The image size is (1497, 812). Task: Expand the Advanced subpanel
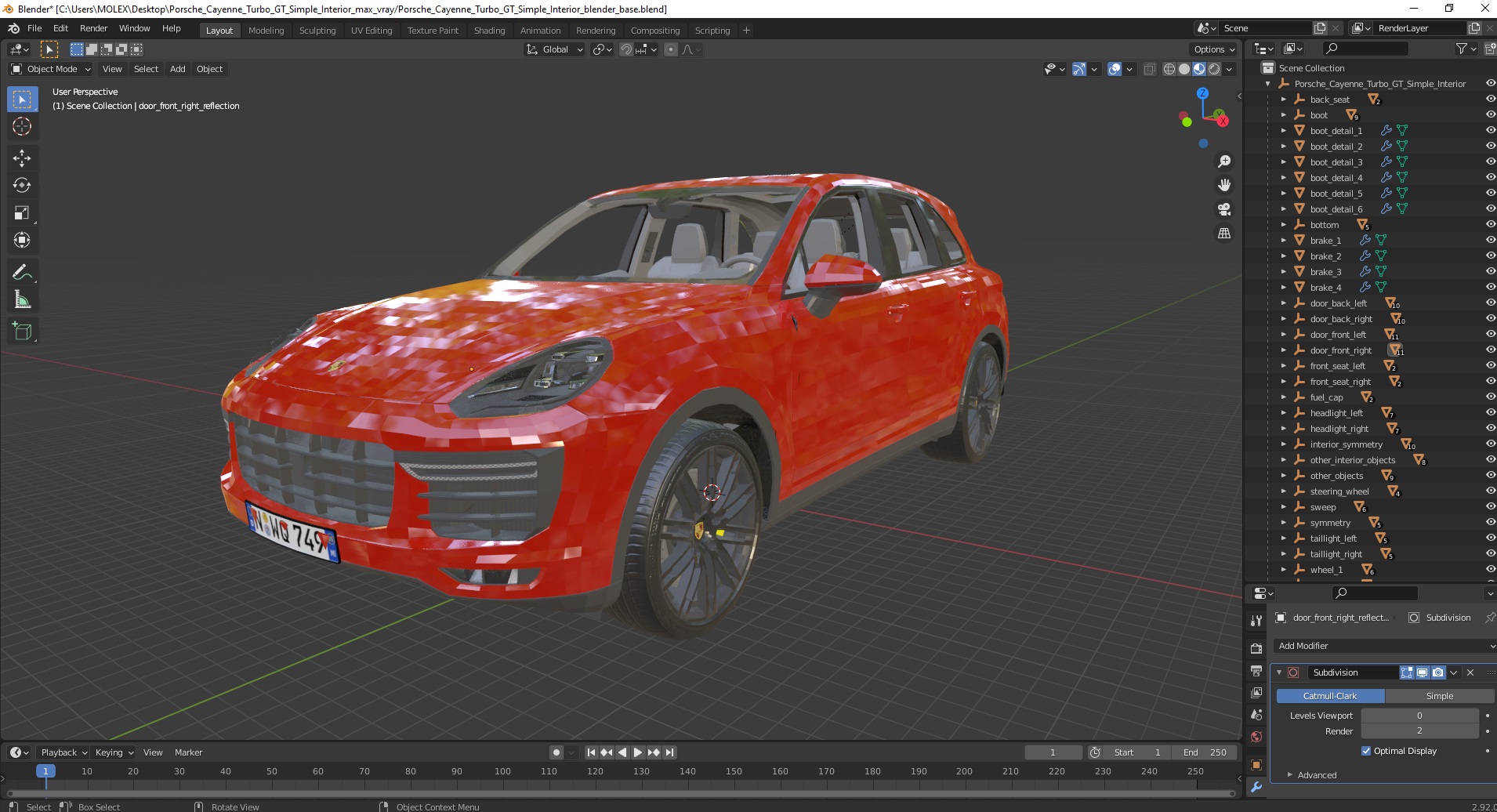[x=1317, y=775]
